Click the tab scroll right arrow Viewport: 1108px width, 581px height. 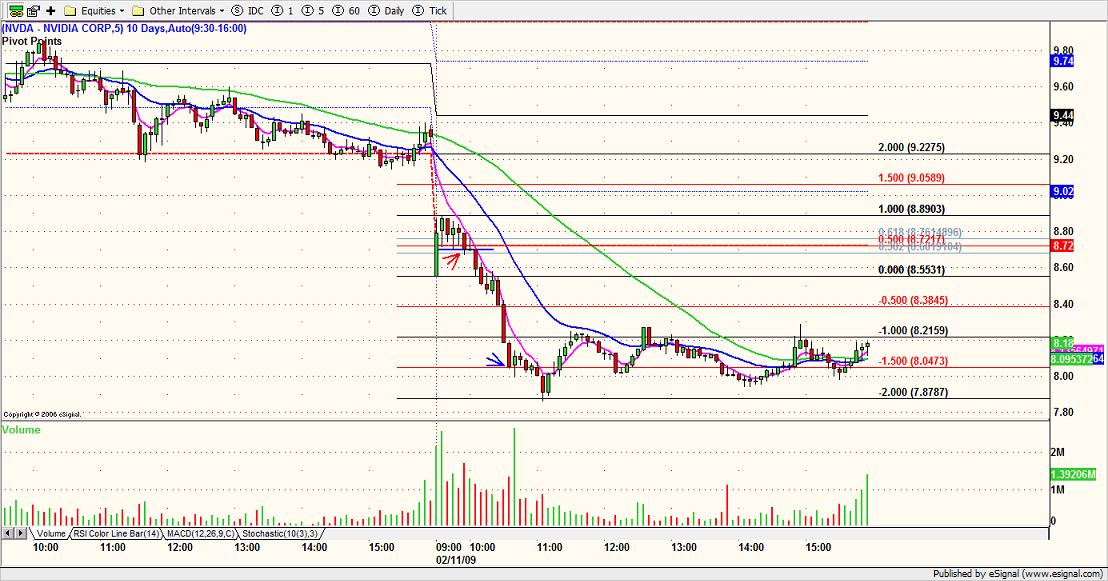click(21, 534)
